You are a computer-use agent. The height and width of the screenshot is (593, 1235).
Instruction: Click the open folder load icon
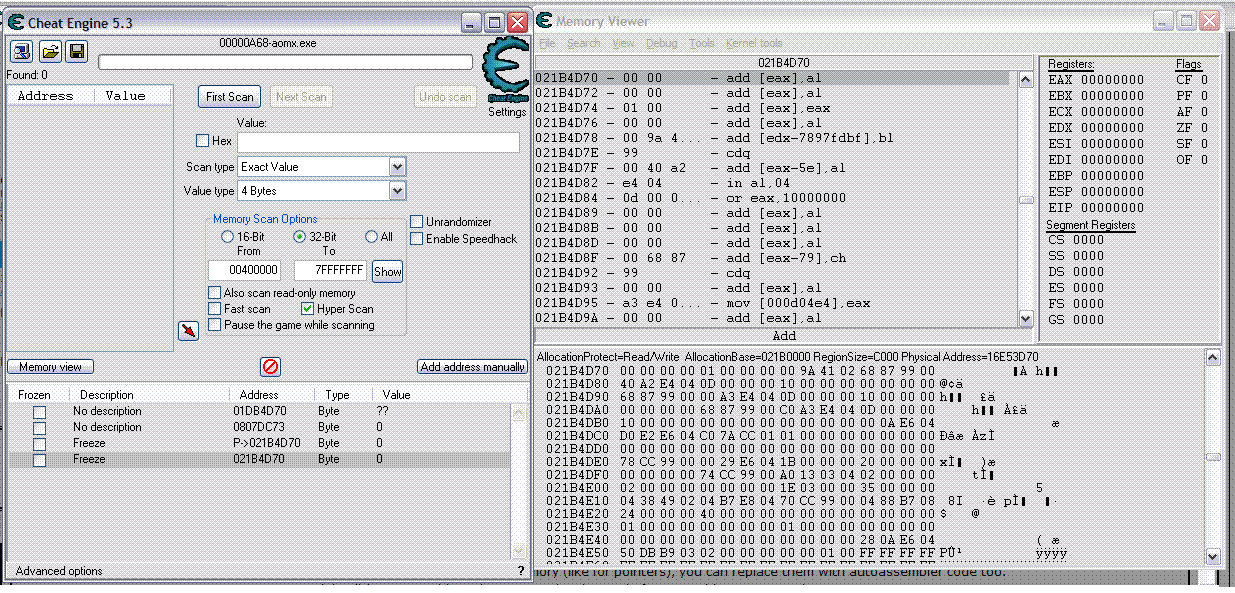click(x=50, y=52)
